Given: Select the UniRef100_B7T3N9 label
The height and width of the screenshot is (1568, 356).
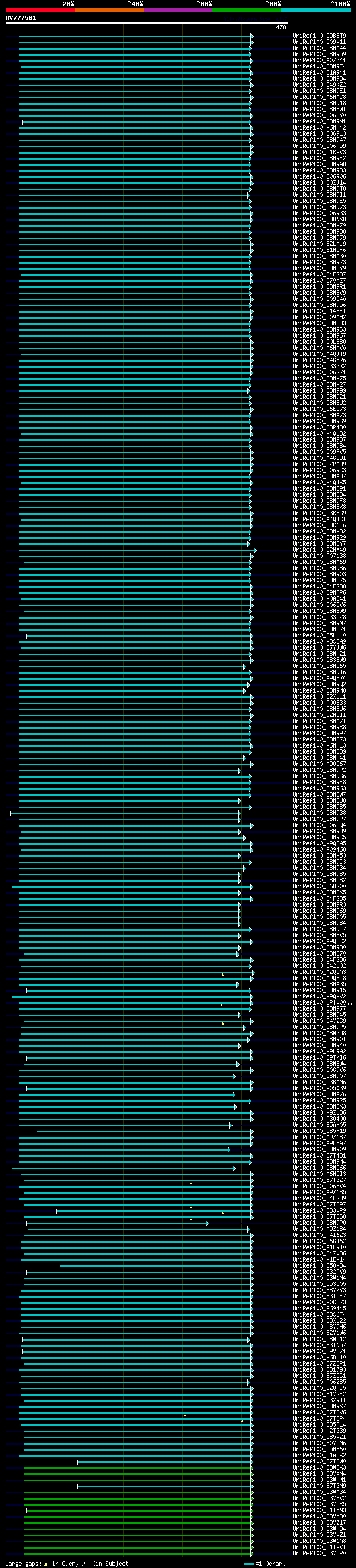Looking at the screenshot, I should [x=319, y=1486].
